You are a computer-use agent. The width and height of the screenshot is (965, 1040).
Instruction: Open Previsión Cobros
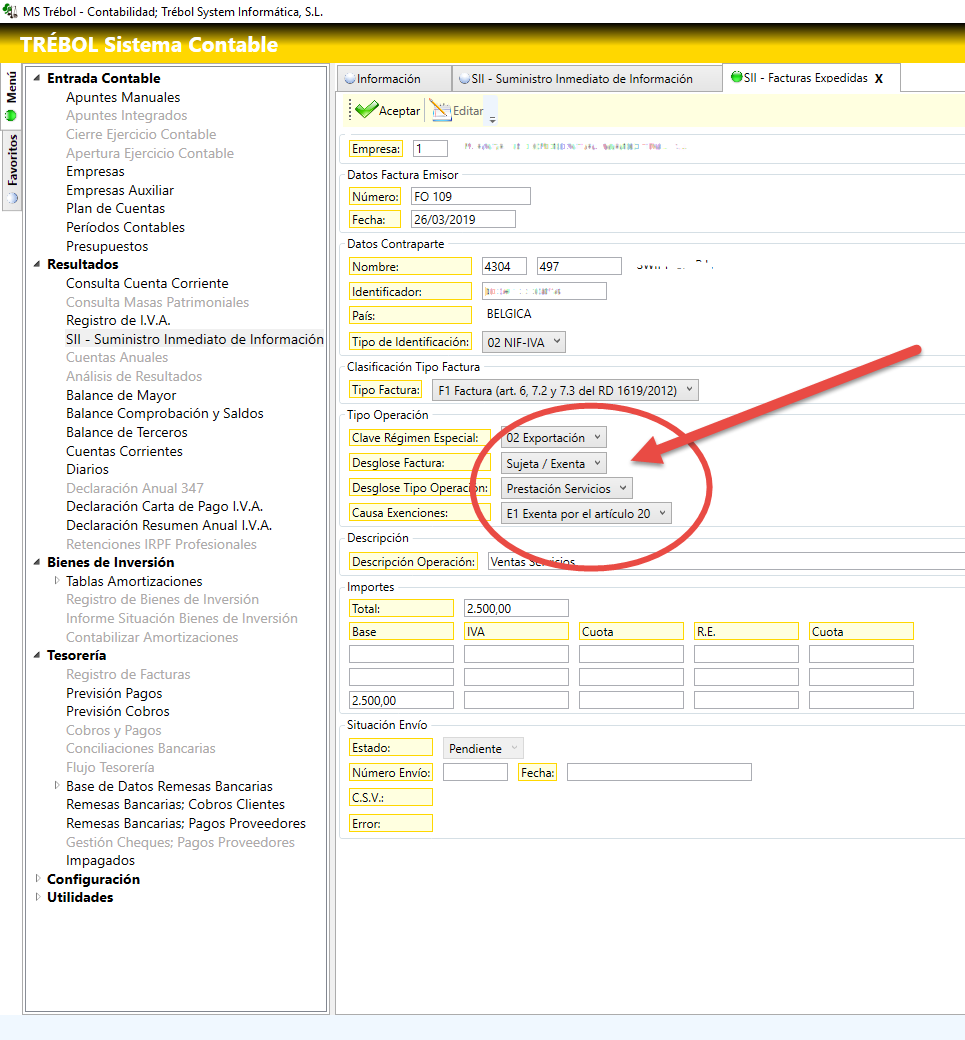click(x=117, y=711)
